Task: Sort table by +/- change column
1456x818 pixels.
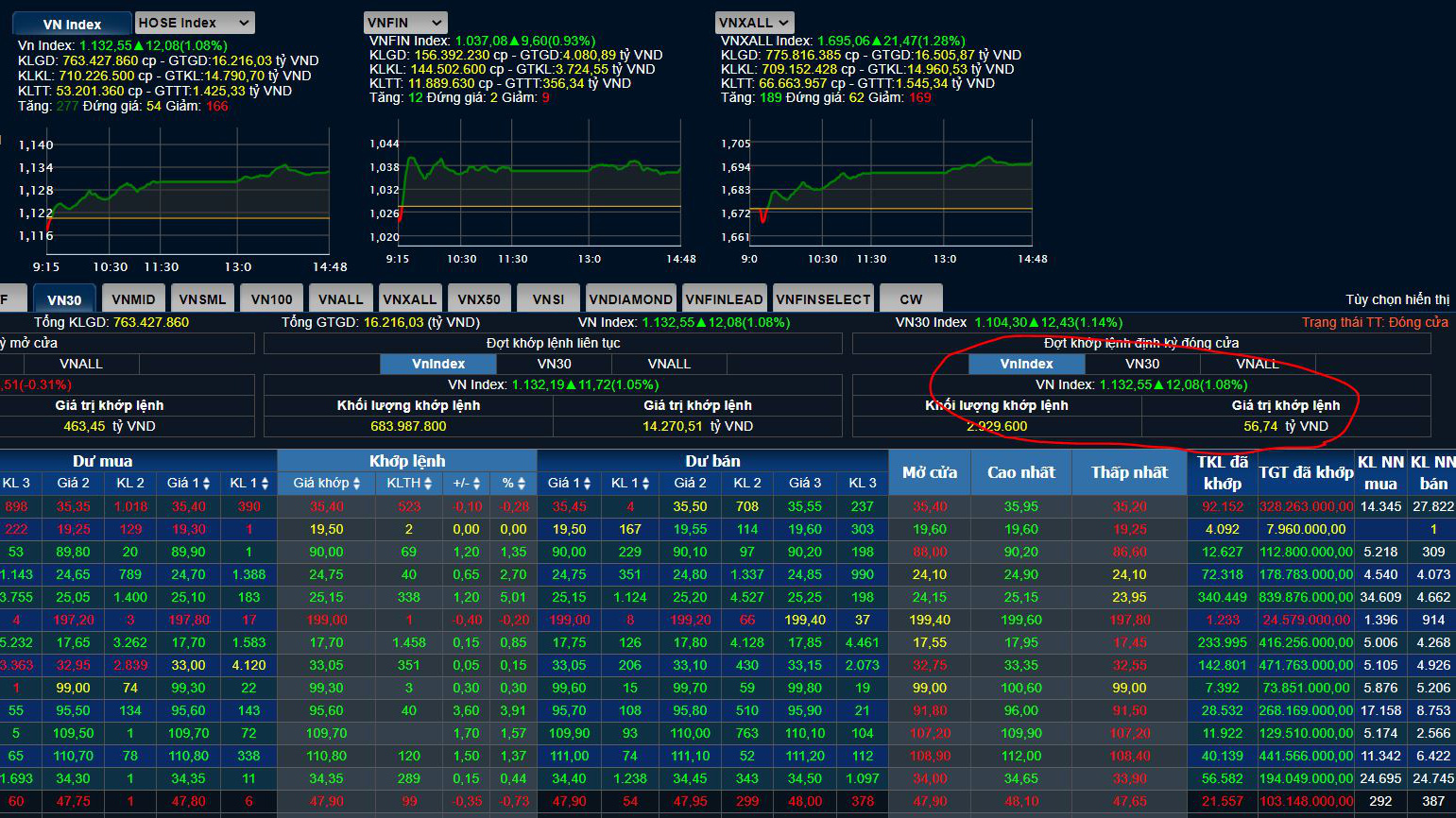Action: [476, 484]
